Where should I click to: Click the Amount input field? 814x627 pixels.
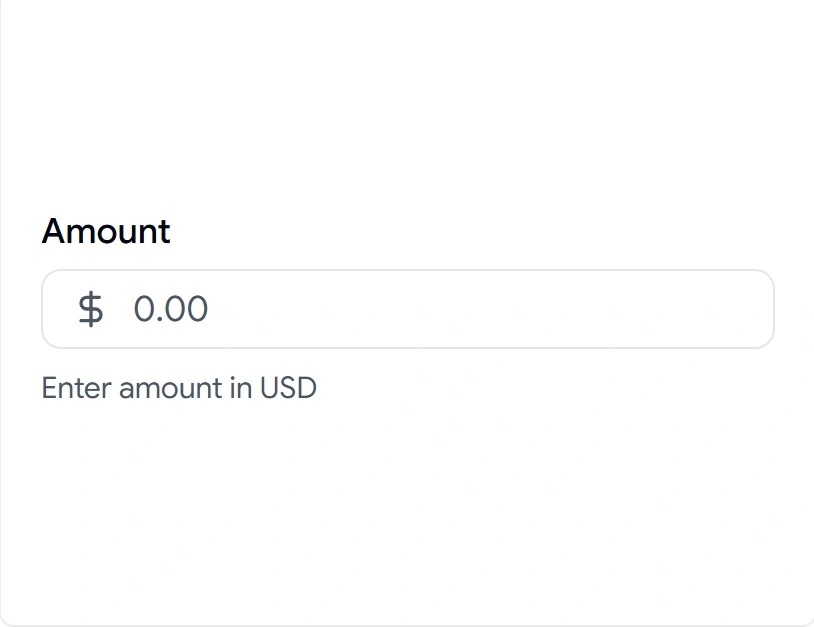[408, 309]
